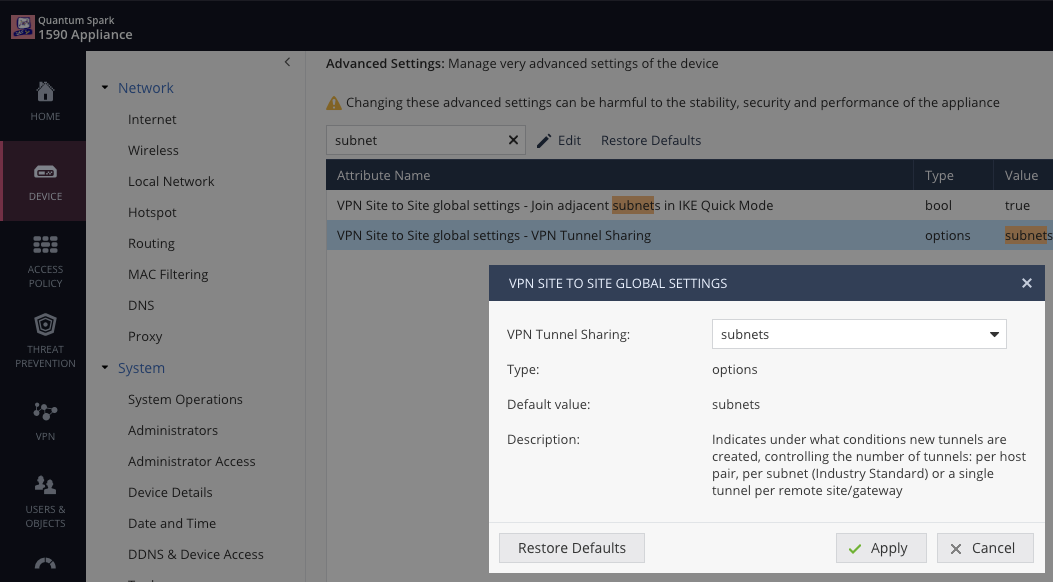Viewport: 1053px width, 582px height.
Task: Select the Device sidebar icon
Action: (x=44, y=181)
